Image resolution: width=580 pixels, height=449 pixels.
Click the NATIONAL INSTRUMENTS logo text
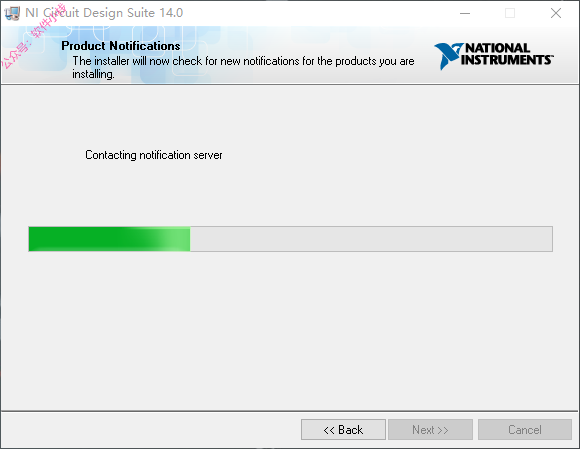point(507,54)
